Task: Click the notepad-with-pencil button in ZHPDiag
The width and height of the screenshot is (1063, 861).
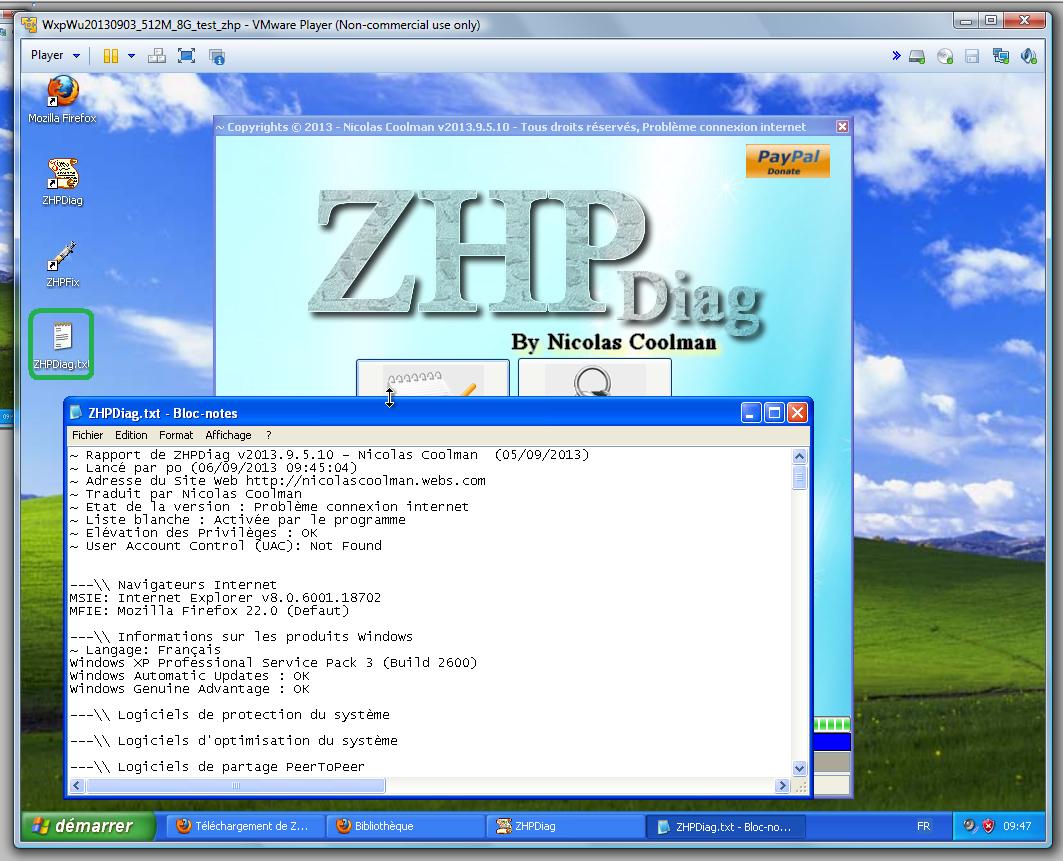Action: [433, 378]
